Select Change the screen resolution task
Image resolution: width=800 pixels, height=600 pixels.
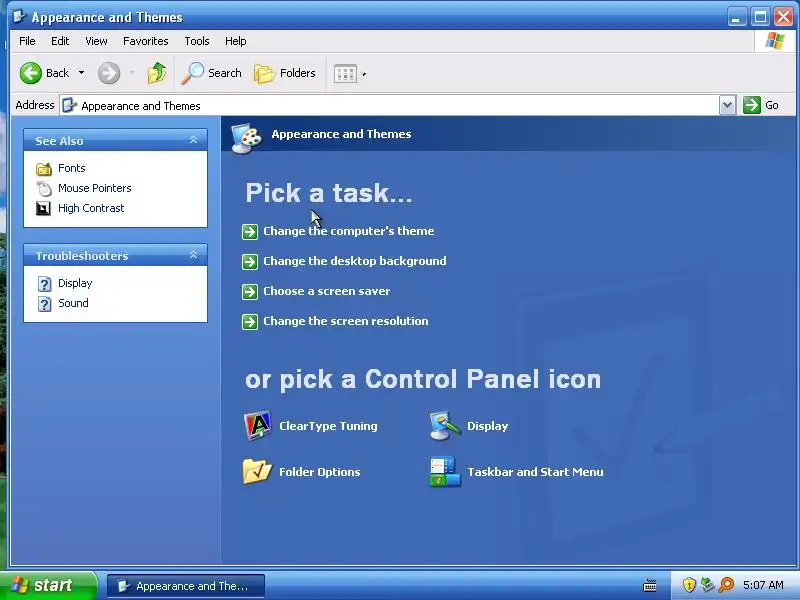[x=345, y=321]
